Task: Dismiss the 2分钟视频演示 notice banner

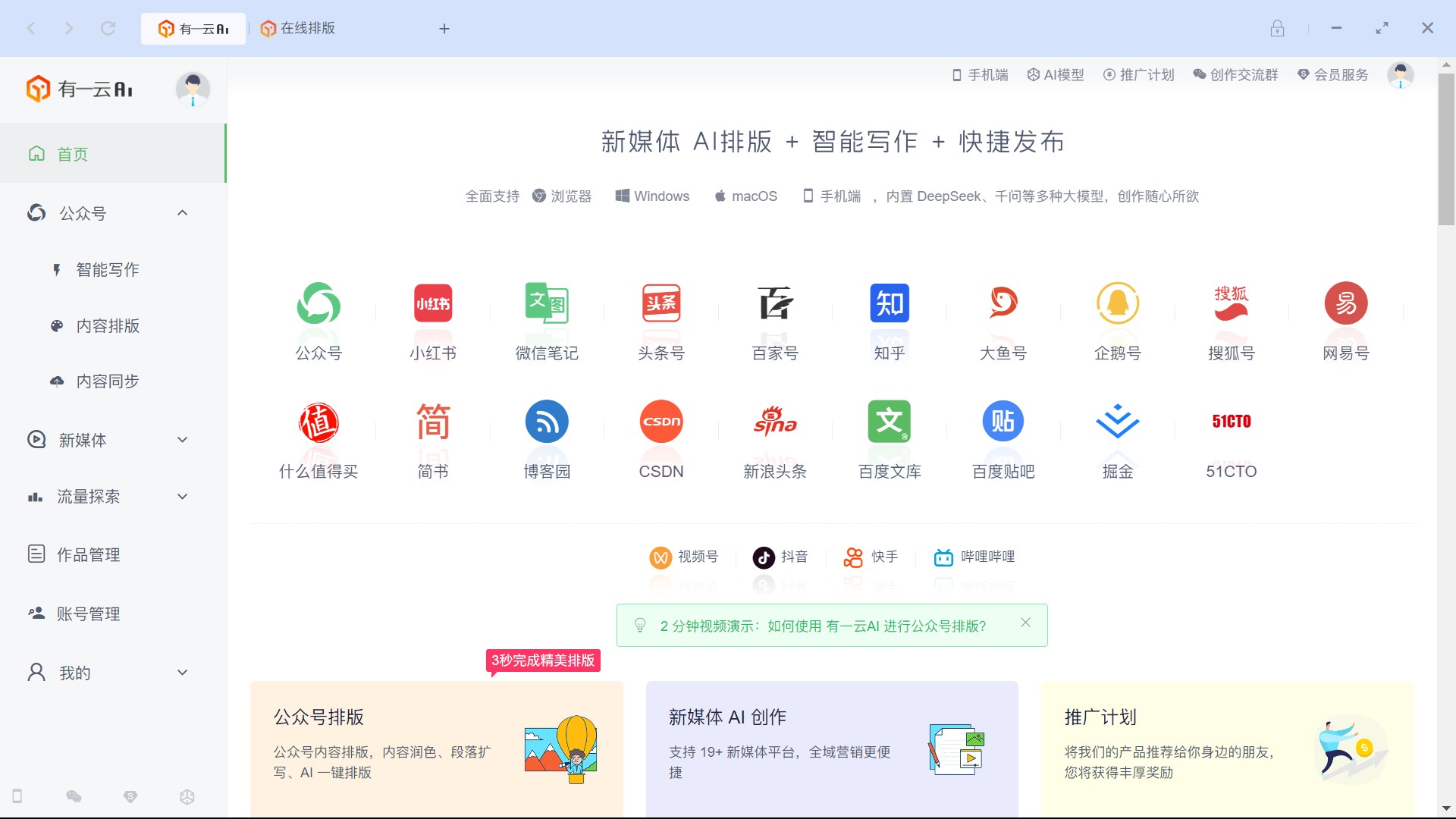Action: 1025,623
